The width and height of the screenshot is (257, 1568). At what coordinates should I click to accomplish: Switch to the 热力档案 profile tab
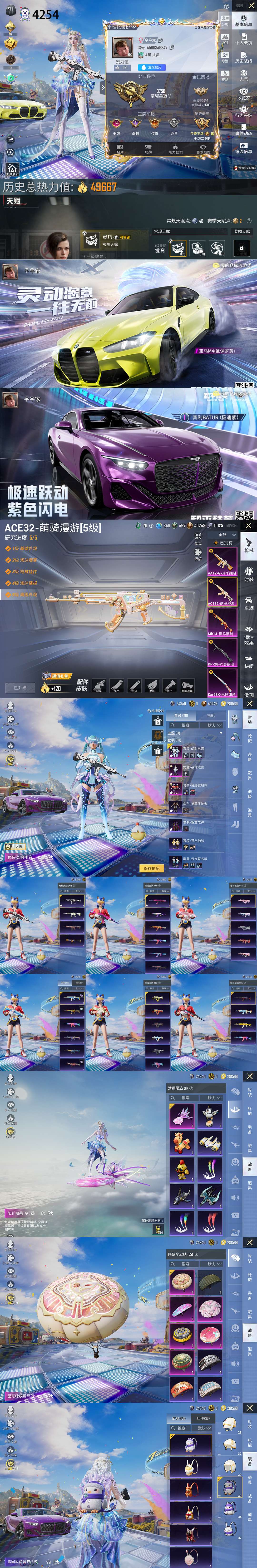click(x=175, y=149)
